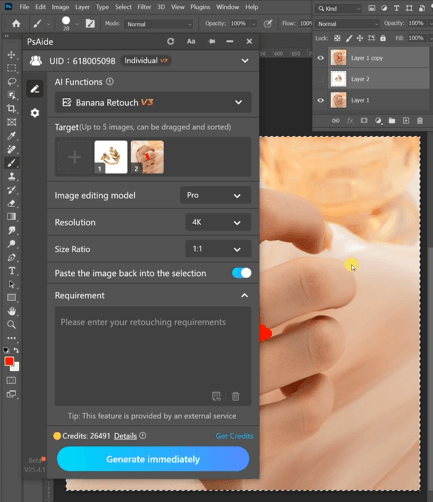Select the Lasso tool
Viewport: 433px width, 502px height.
click(12, 82)
